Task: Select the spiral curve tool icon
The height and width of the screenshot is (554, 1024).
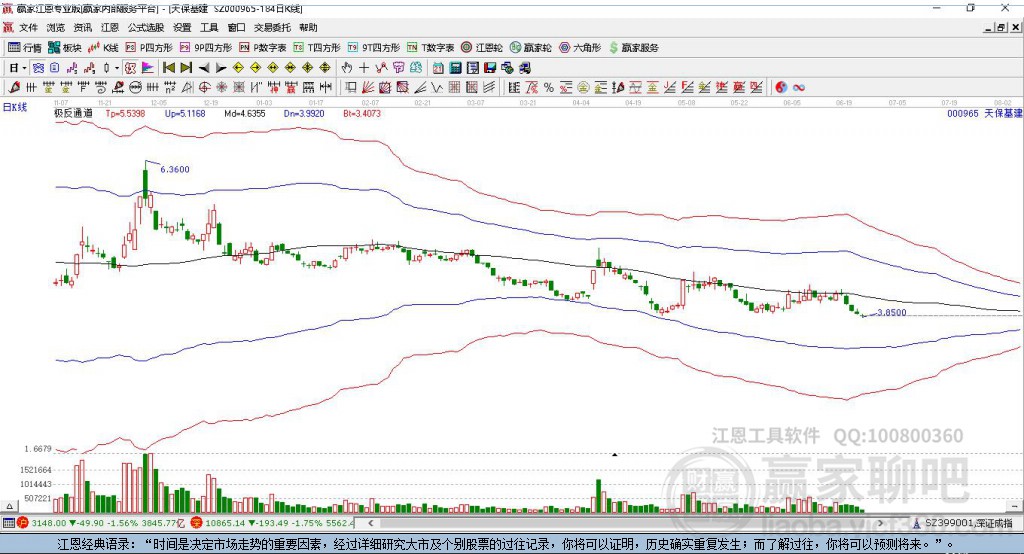Action: (x=101, y=88)
